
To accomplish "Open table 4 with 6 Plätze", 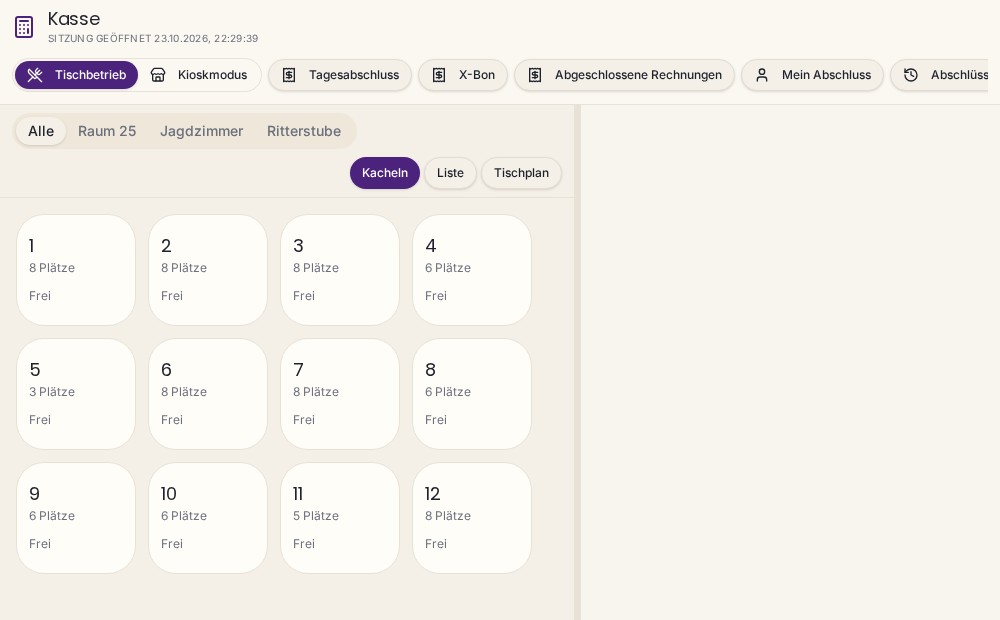I will pos(472,270).
